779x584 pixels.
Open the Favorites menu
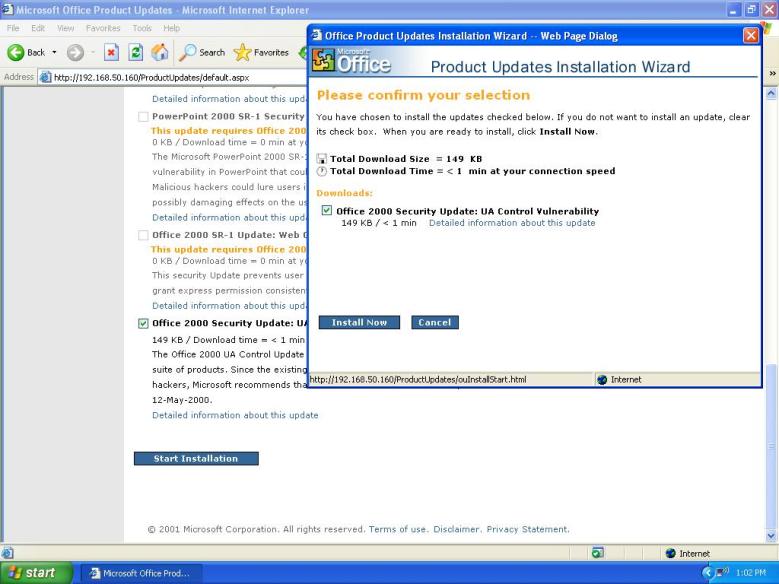[x=103, y=28]
